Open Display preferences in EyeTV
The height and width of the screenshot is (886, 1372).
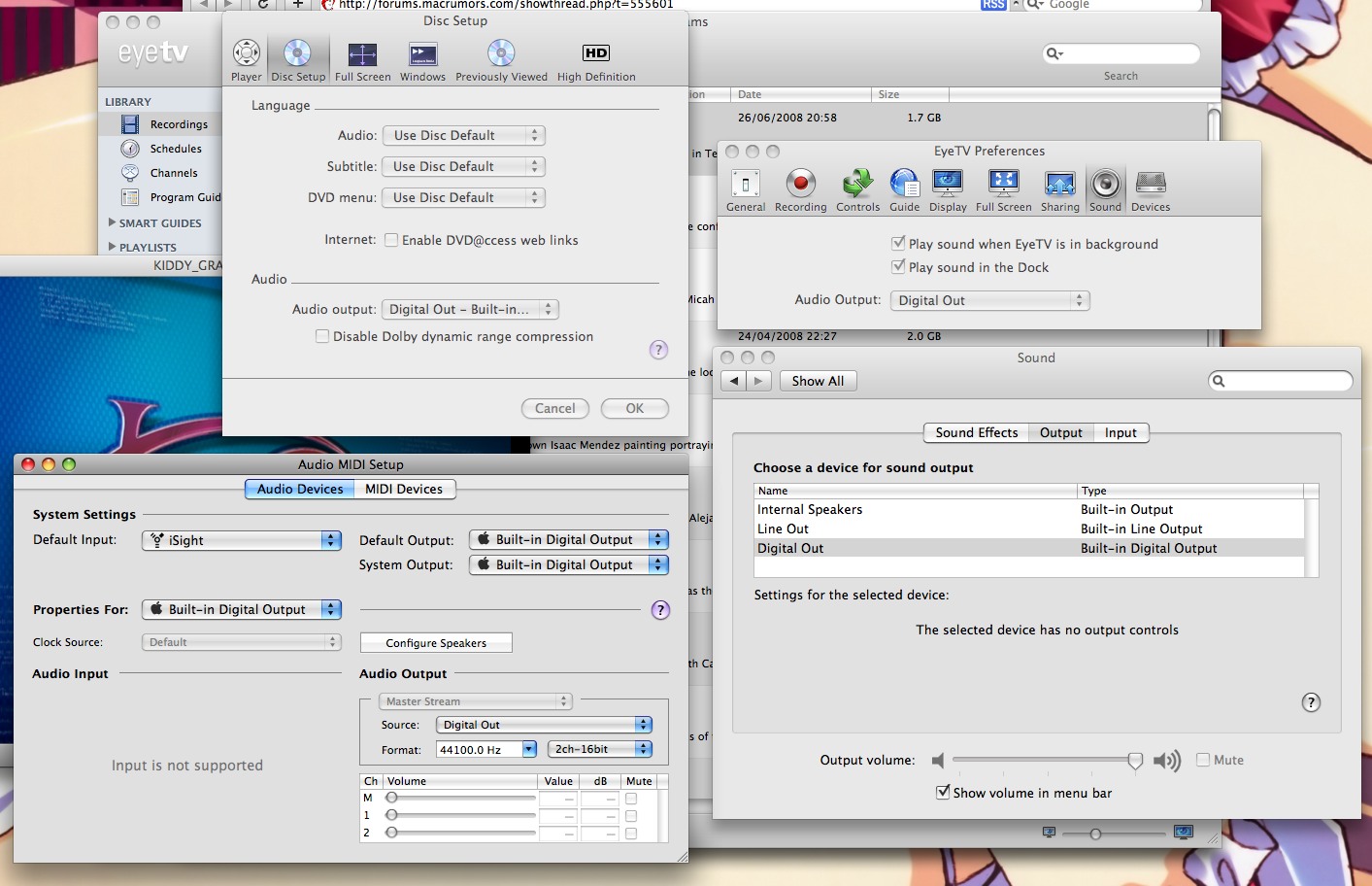pos(948,190)
